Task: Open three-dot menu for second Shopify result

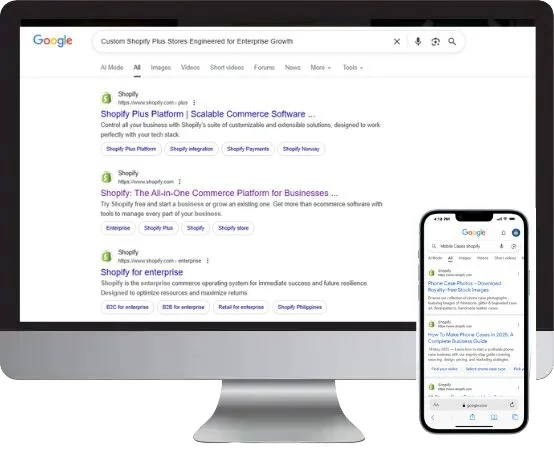Action: (179, 182)
